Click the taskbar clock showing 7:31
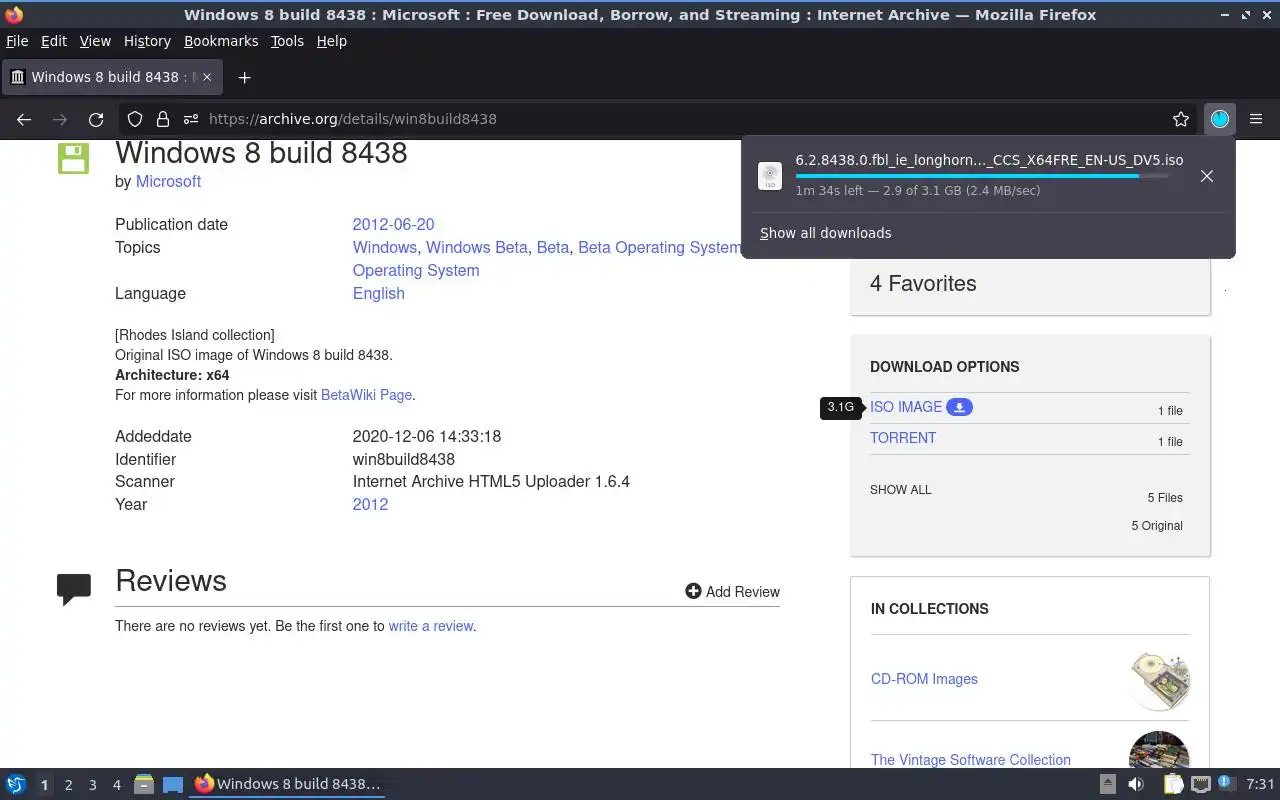The width and height of the screenshot is (1280, 800). pos(1261,784)
